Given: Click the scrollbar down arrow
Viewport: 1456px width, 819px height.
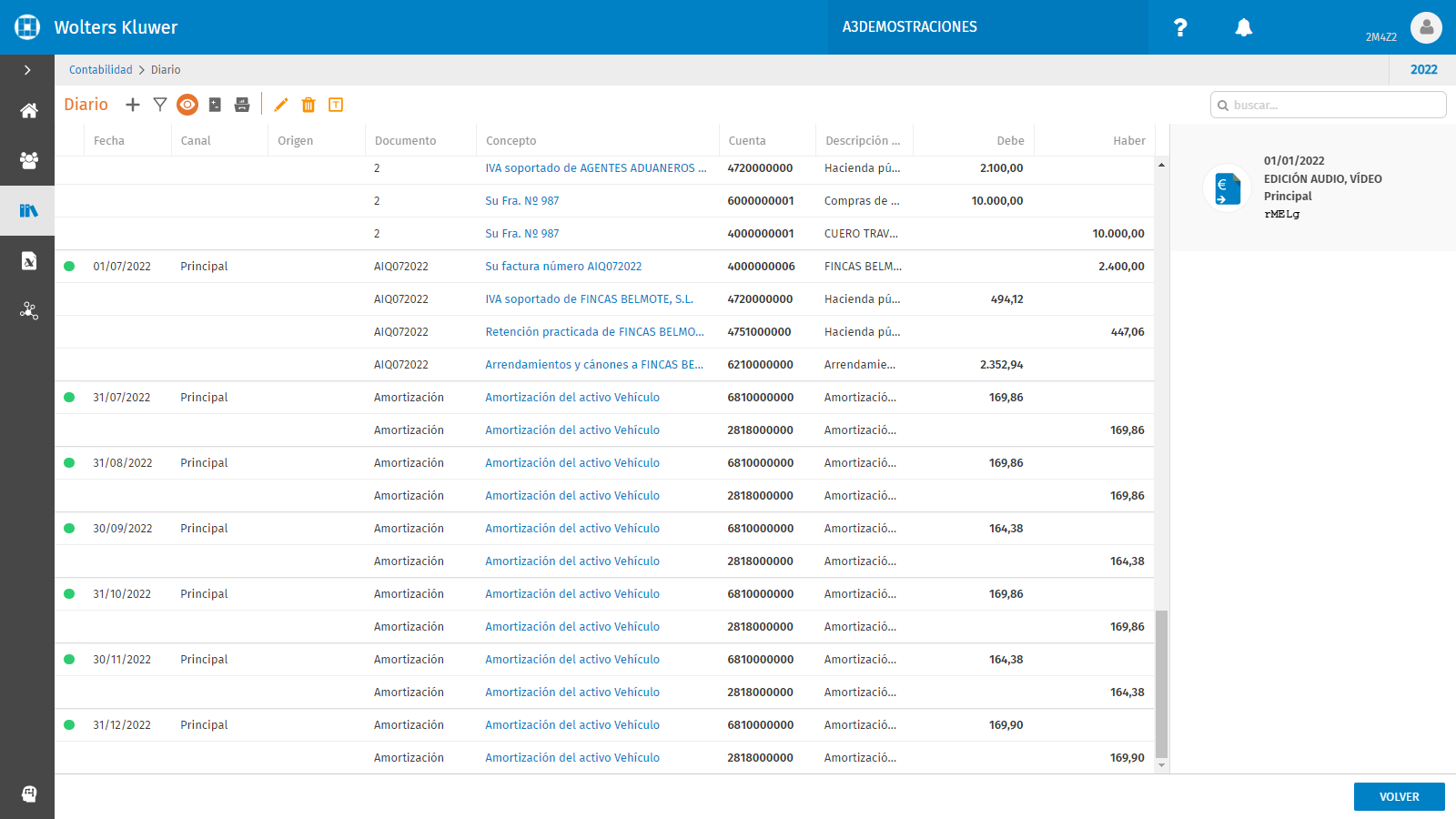Looking at the screenshot, I should click(1161, 766).
